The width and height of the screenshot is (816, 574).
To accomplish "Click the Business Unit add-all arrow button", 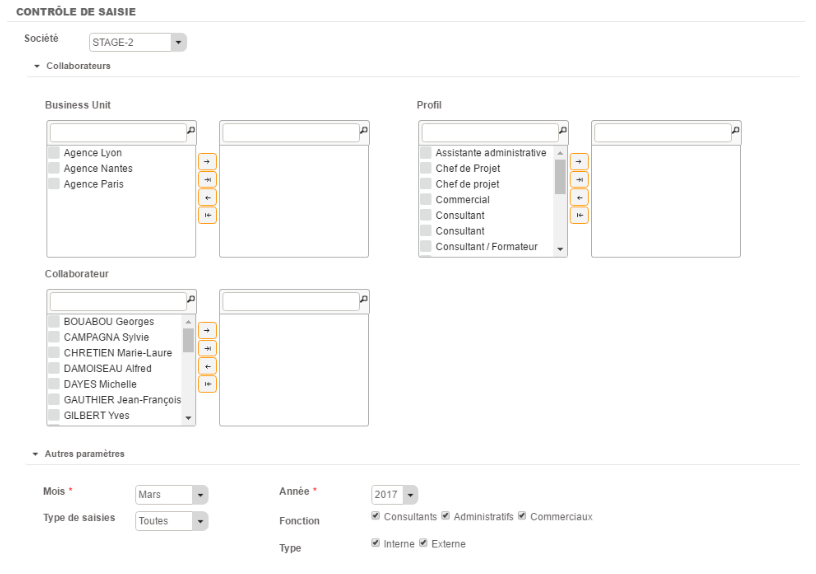I will tap(207, 179).
